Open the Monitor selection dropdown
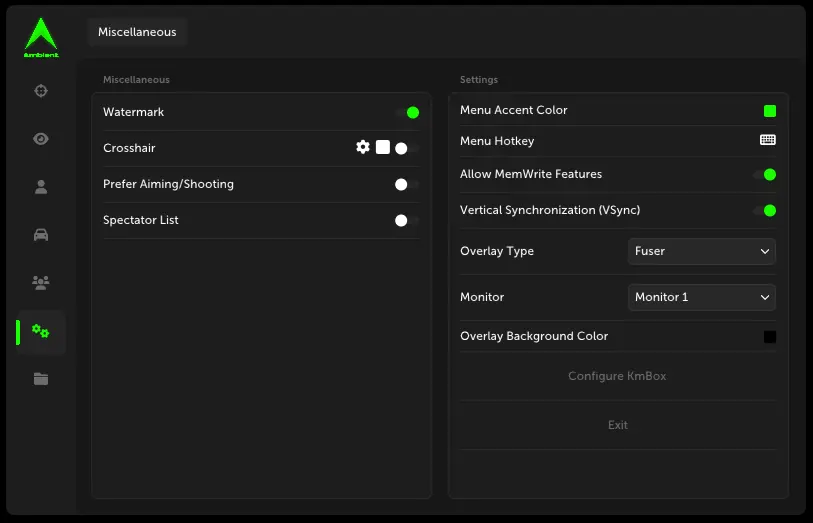The image size is (813, 523). [x=702, y=297]
